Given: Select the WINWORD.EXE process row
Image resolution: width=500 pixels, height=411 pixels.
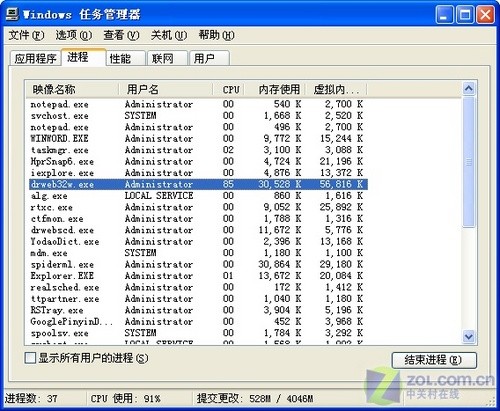Looking at the screenshot, I should coord(199,138).
